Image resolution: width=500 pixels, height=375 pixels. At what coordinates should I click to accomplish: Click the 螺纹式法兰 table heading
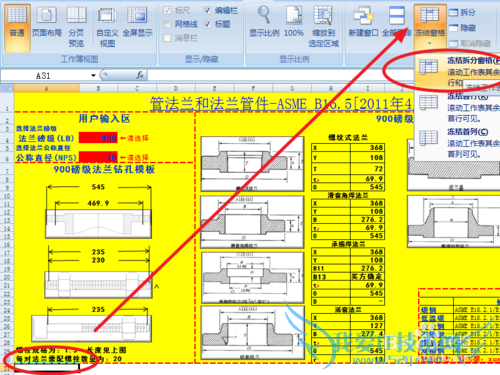click(348, 138)
